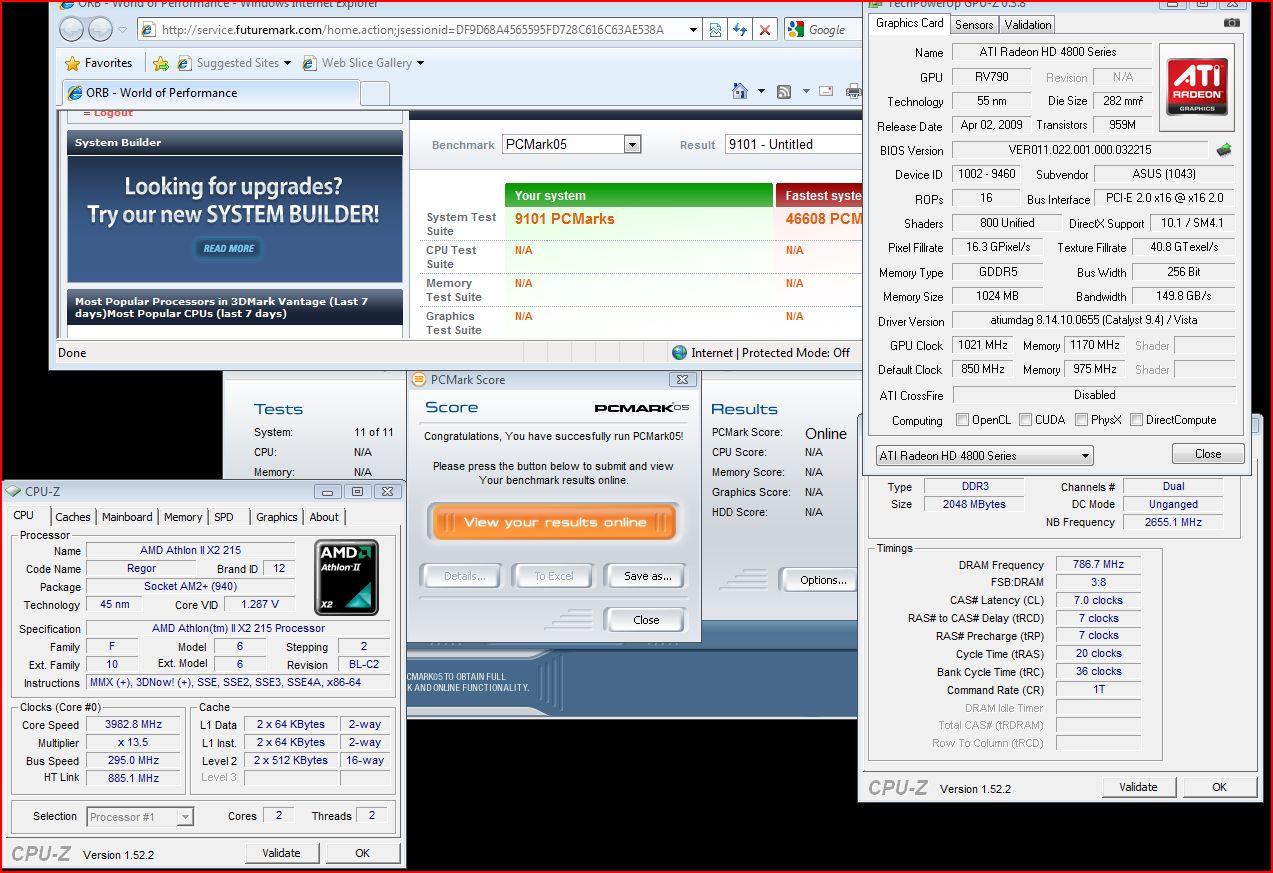Click the Add to Favorites Bar icon
The width and height of the screenshot is (1273, 873).
pyautogui.click(x=160, y=63)
